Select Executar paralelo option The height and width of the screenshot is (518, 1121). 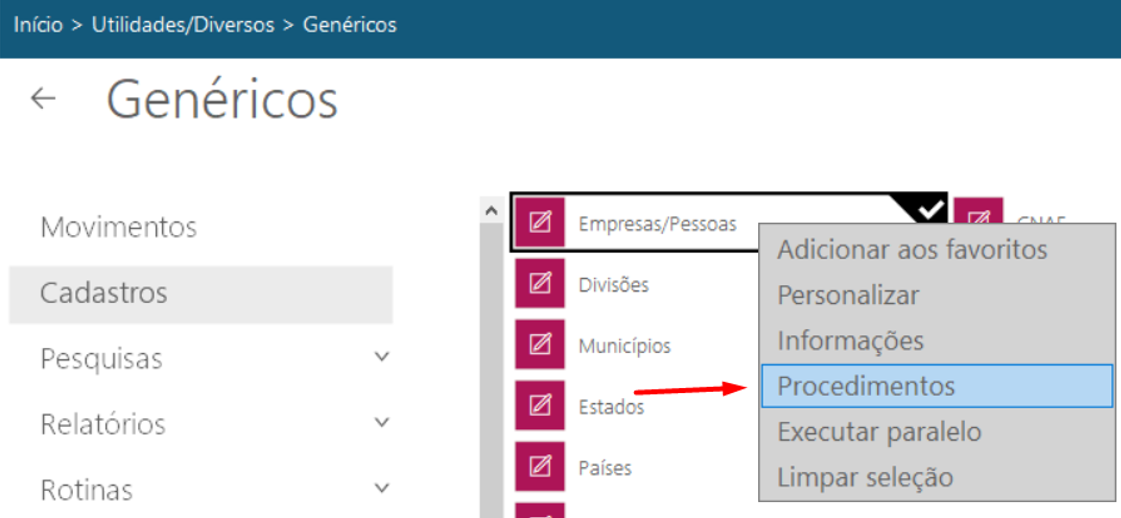[879, 432]
